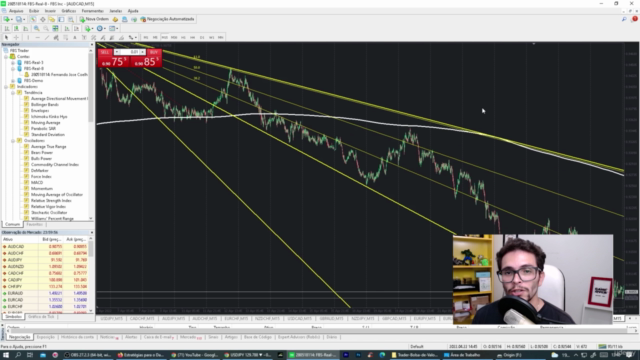Toggle the Navigator panel icon
This screenshot has height=360, width=640.
(52, 19)
